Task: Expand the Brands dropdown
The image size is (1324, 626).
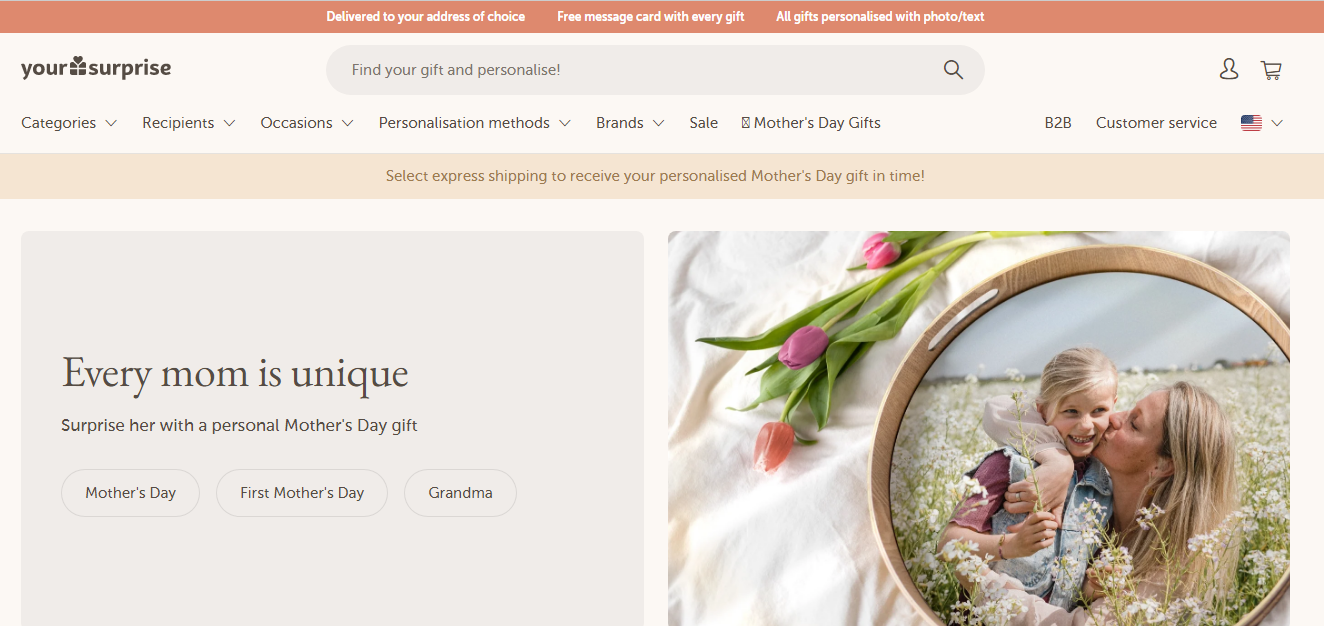Action: (630, 123)
